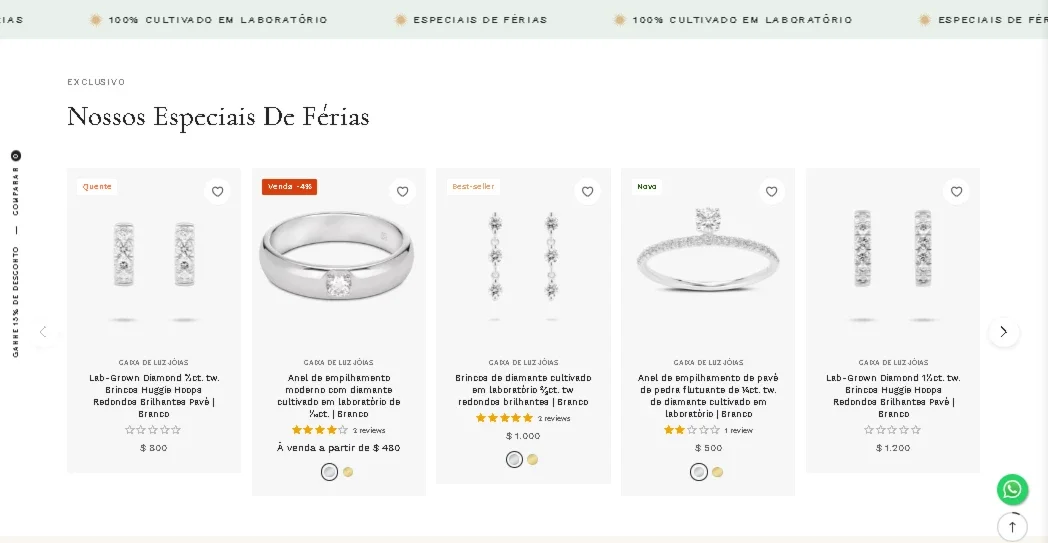Open the Ganhe 15% de desconto tab
The image size is (1048, 543).
pyautogui.click(x=15, y=302)
